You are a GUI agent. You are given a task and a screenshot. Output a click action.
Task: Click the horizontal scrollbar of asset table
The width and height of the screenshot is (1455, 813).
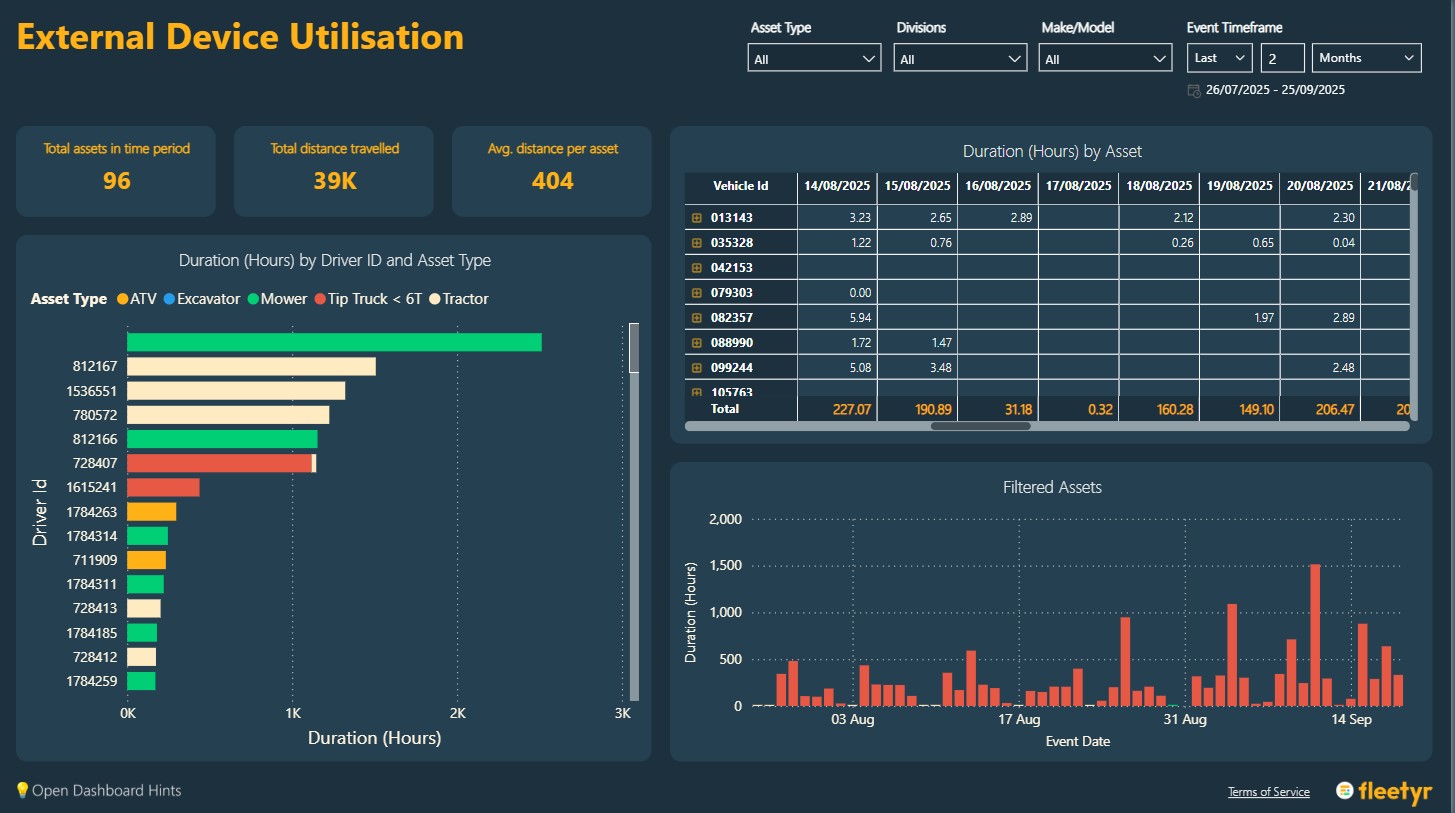click(980, 426)
